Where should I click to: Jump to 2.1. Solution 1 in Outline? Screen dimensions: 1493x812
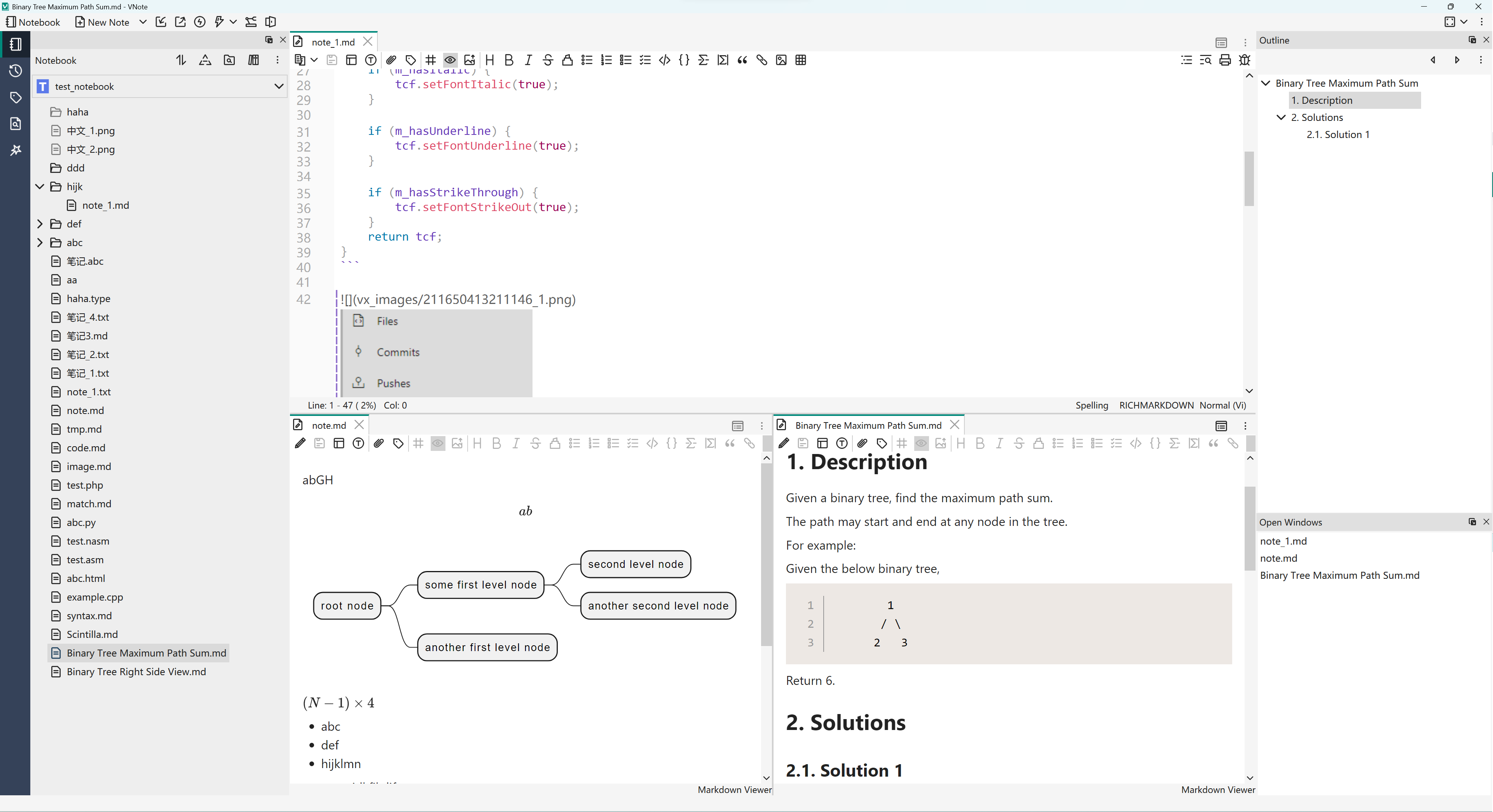[x=1338, y=134]
